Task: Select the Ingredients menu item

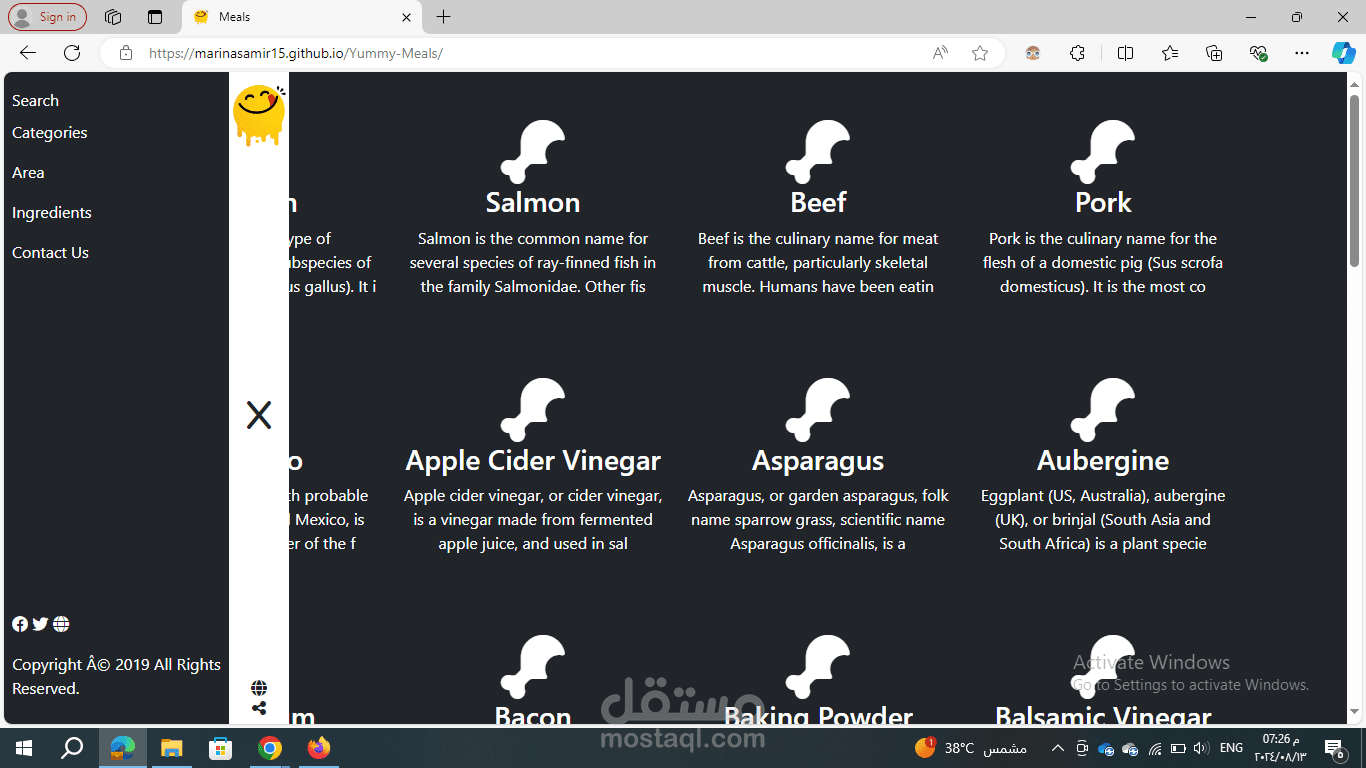Action: tap(52, 213)
